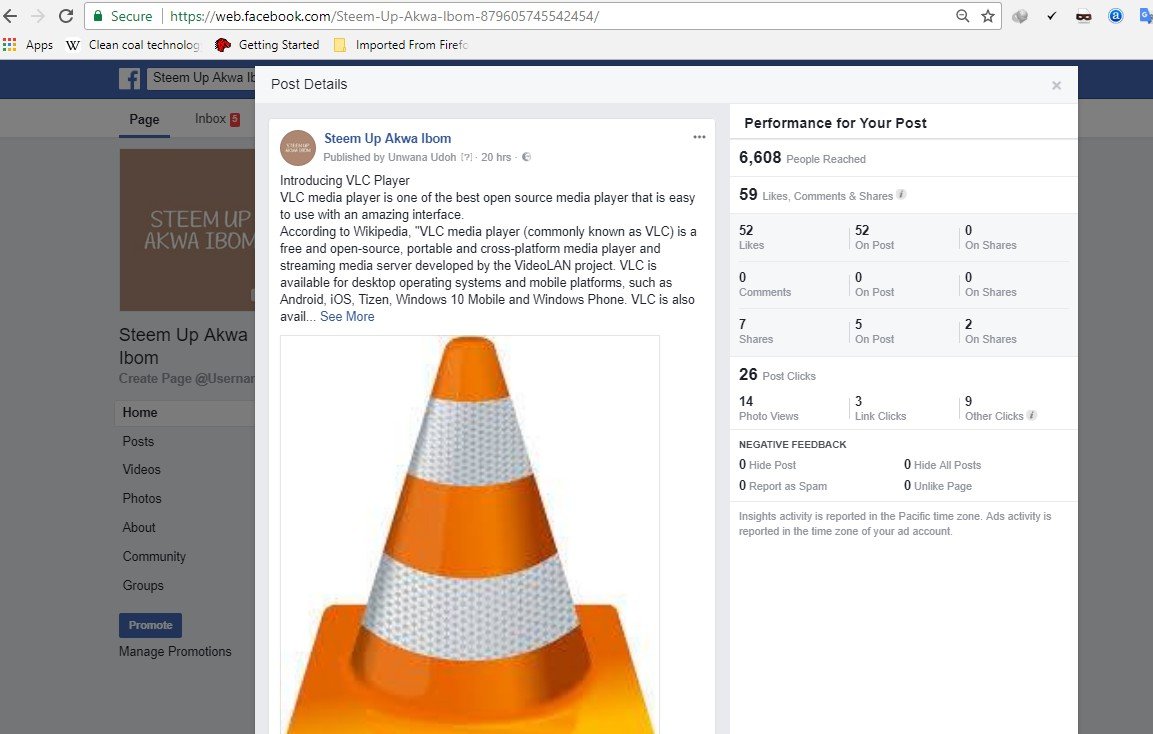Click the Facebook logo icon
Image resolution: width=1153 pixels, height=734 pixels.
tap(129, 79)
